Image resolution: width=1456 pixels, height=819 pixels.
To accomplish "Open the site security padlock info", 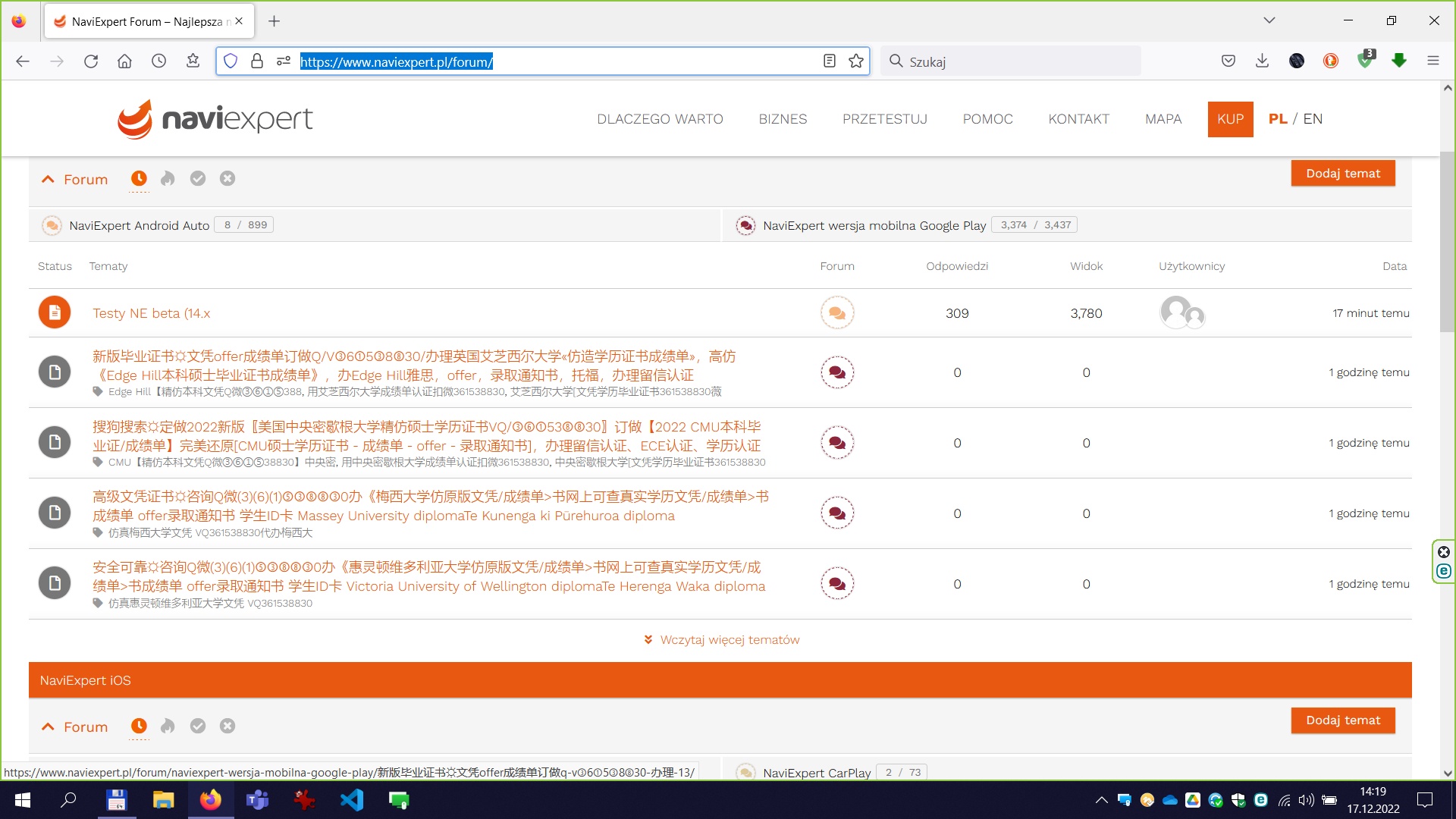I will pos(257,61).
